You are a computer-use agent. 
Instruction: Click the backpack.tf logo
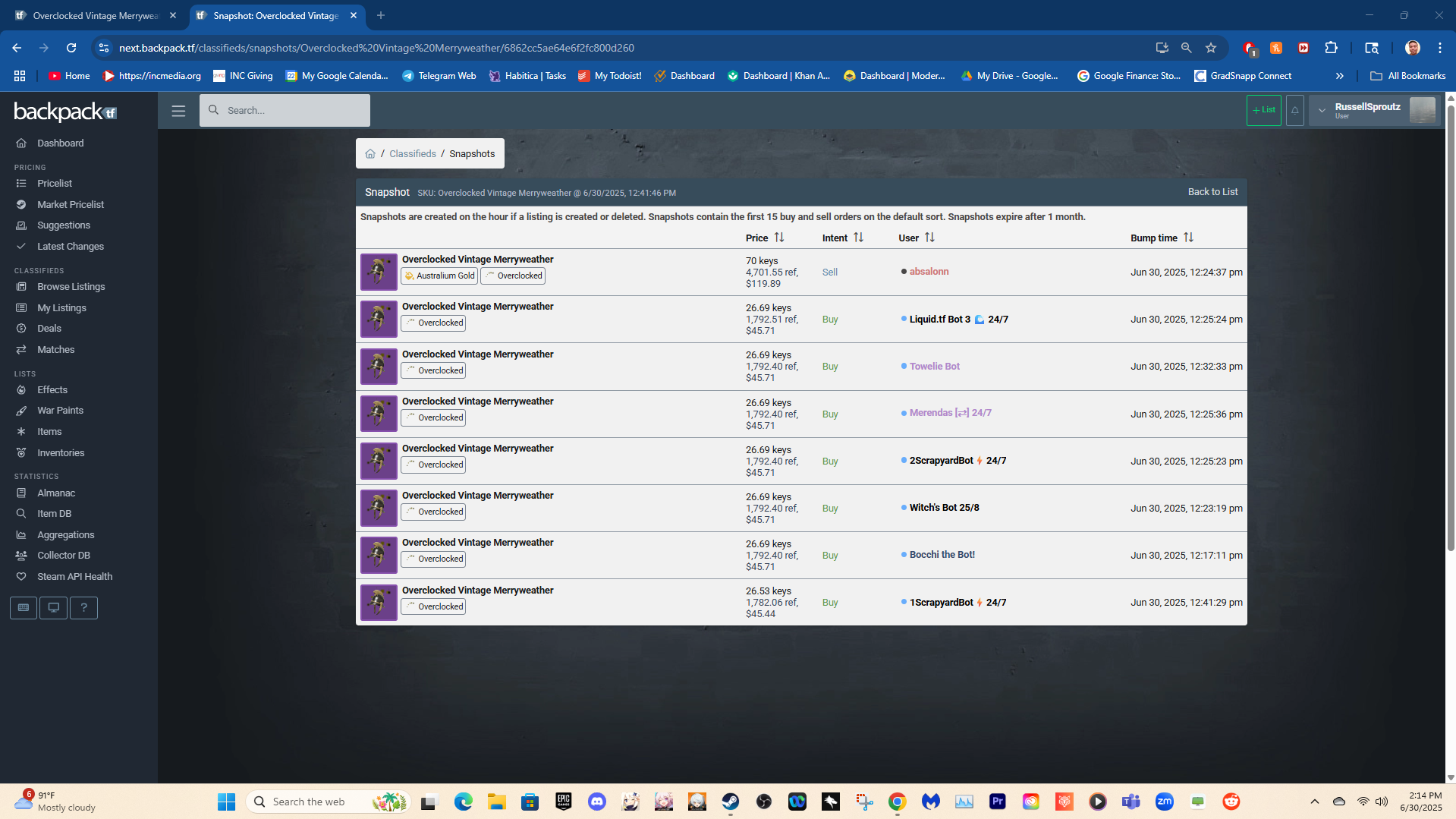point(65,112)
